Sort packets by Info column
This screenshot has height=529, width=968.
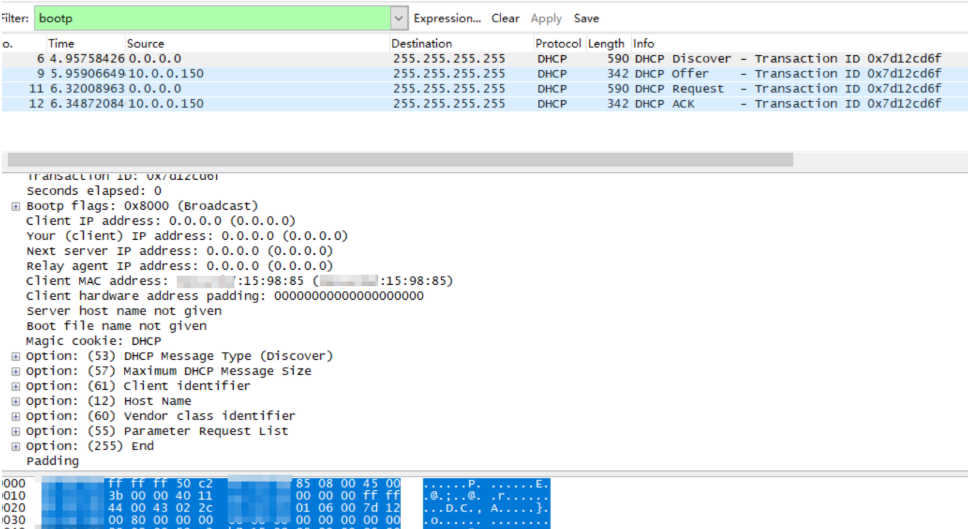(x=643, y=44)
